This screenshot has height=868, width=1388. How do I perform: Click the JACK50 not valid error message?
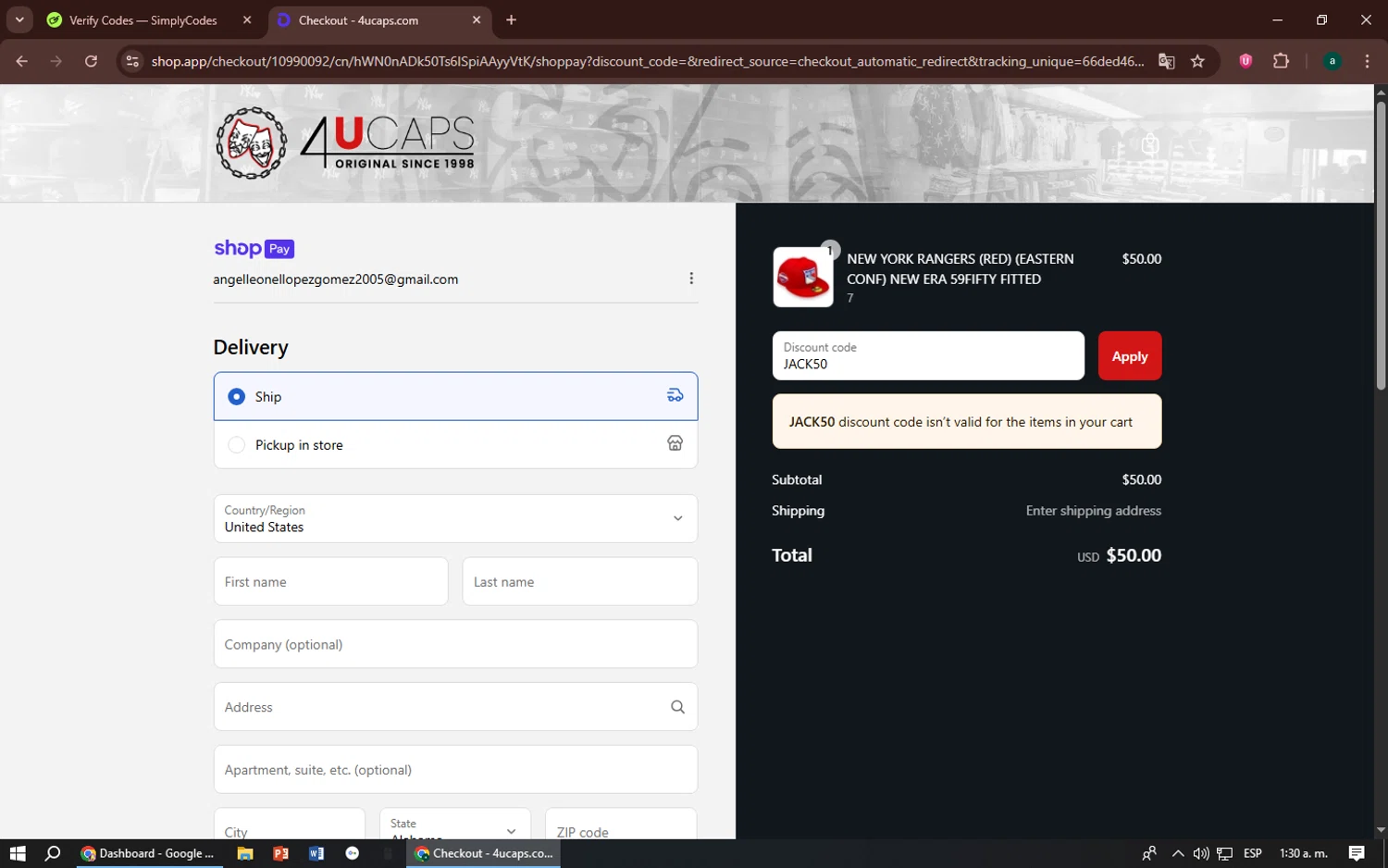[x=967, y=421]
